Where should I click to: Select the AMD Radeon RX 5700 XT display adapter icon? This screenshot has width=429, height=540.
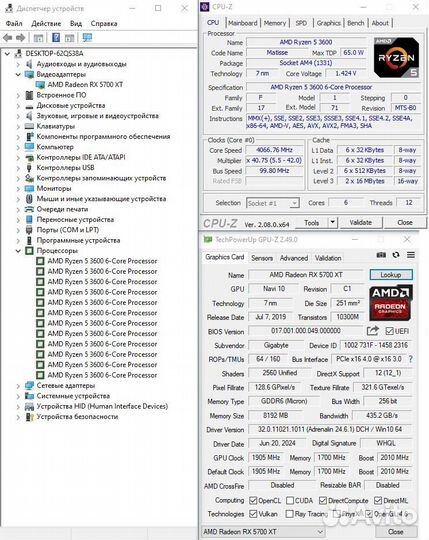[40, 85]
